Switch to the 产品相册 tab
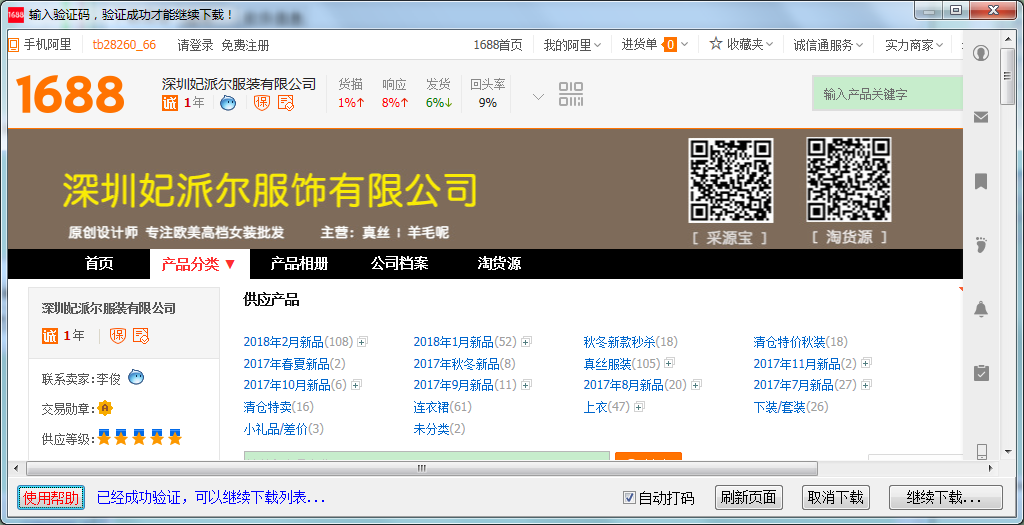Screen dimensions: 1024x525 (299, 264)
